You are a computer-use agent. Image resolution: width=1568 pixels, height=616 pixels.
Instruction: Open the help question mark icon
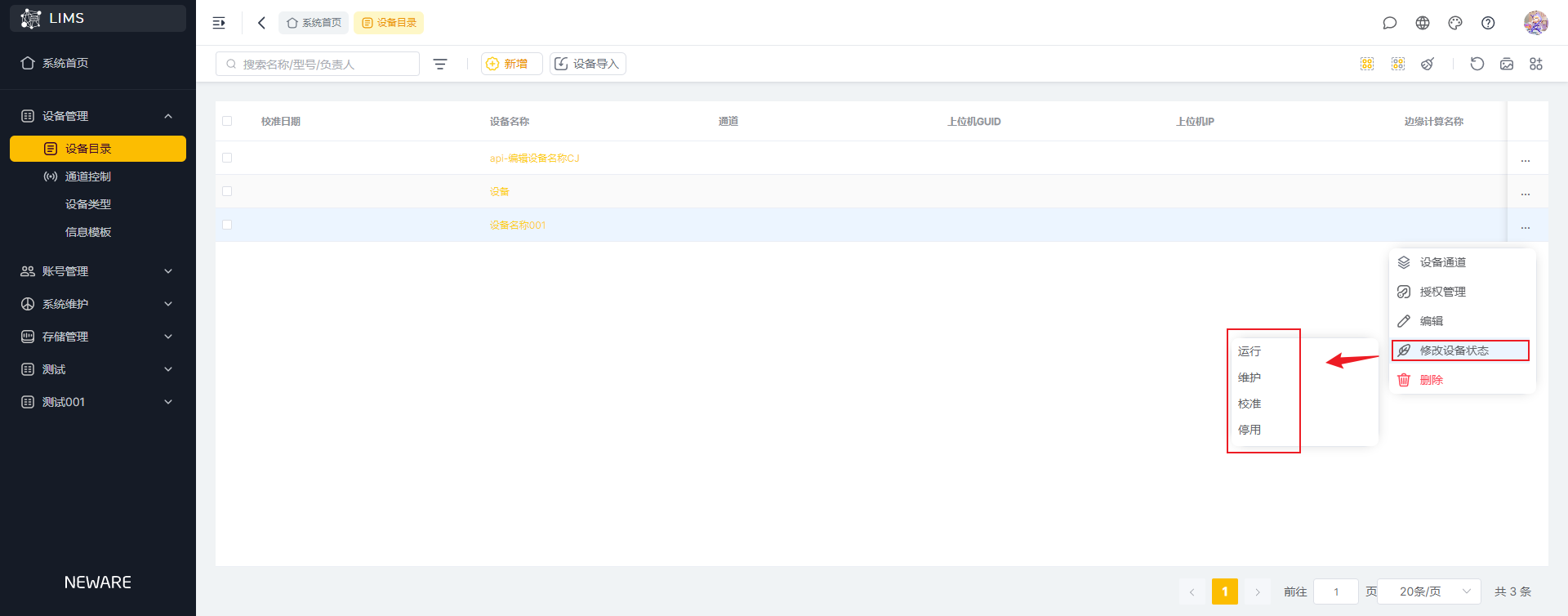[x=1488, y=23]
